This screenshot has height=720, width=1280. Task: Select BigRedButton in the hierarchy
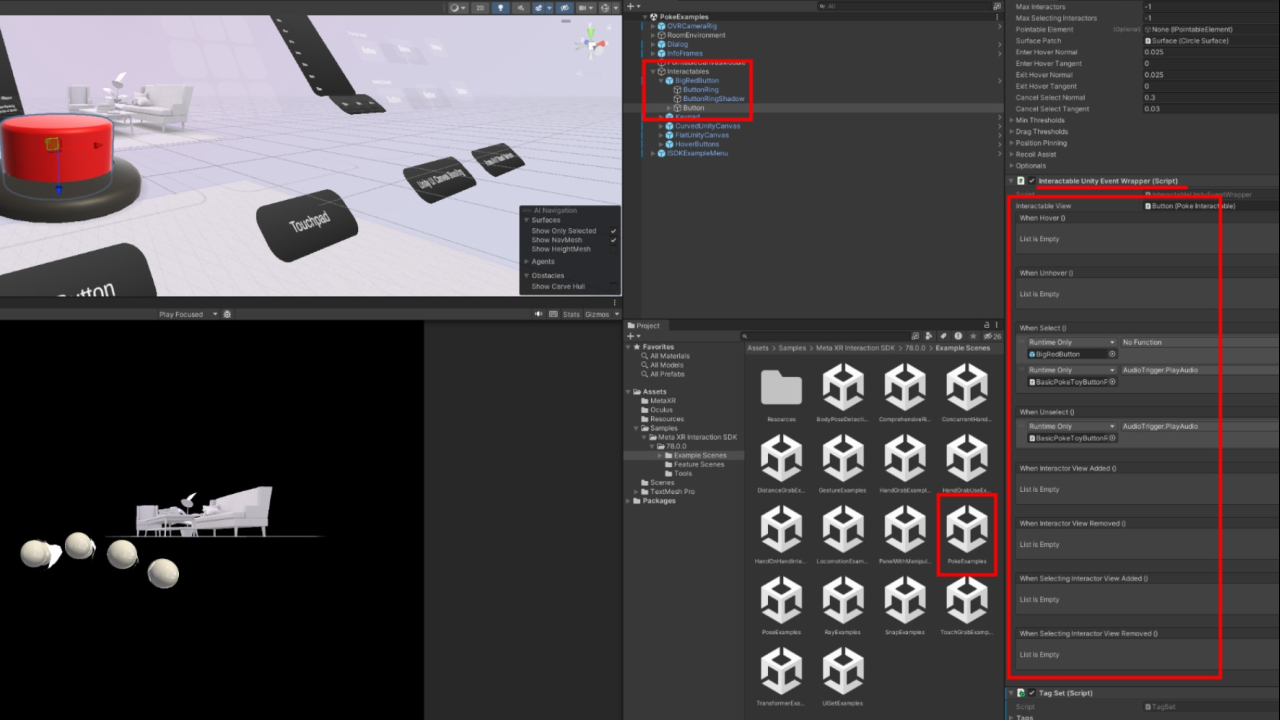[x=696, y=80]
